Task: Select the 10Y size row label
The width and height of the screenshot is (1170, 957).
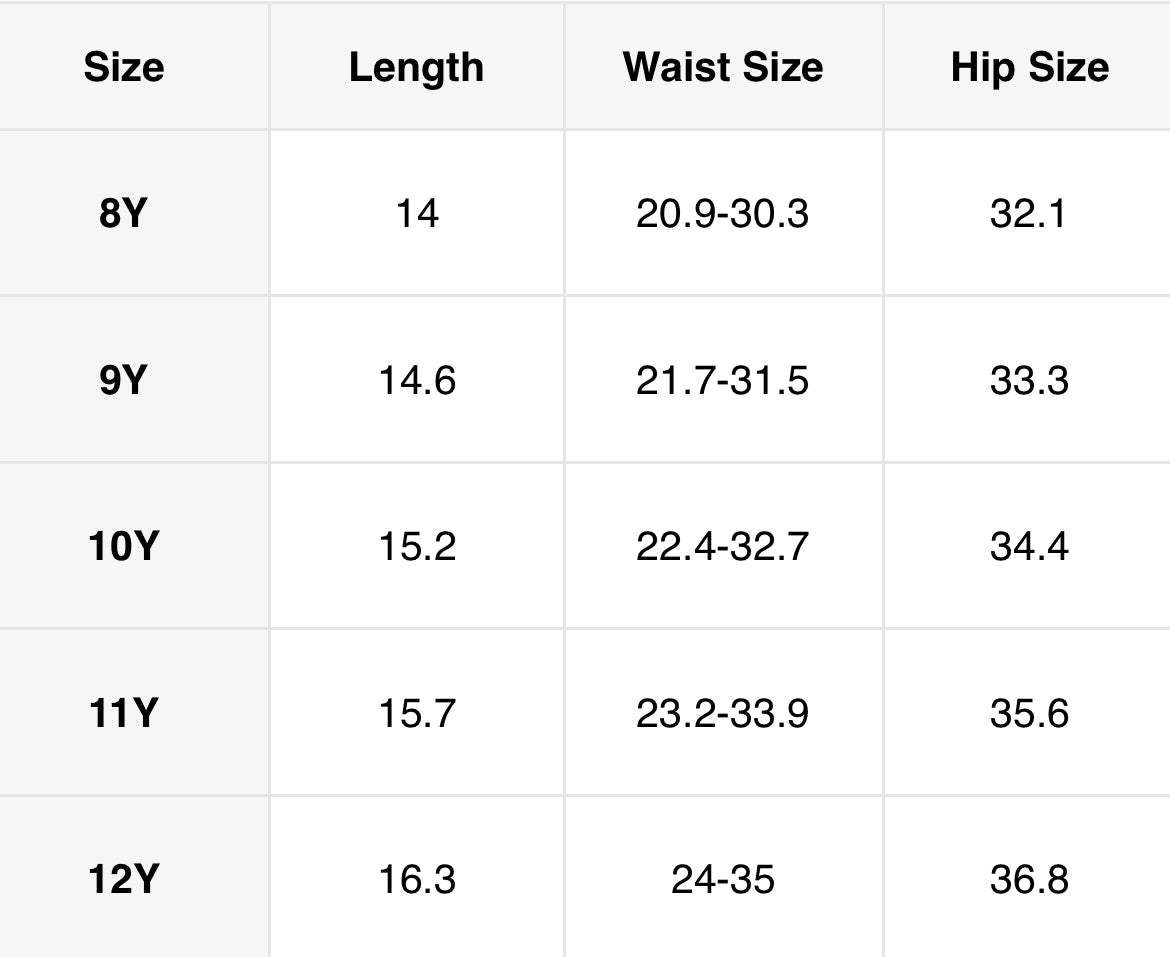Action: pyautogui.click(x=123, y=547)
